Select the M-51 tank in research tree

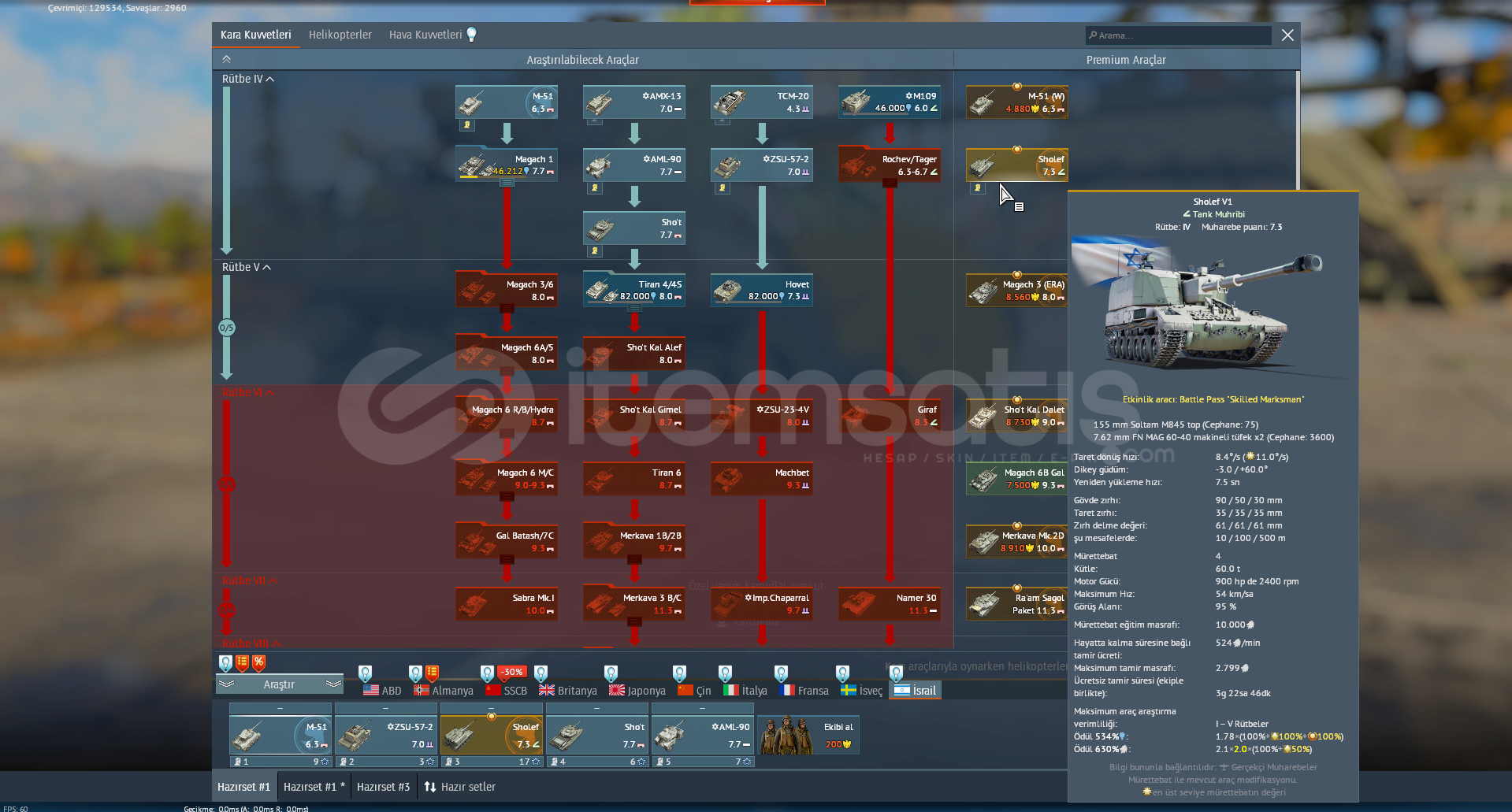click(507, 102)
